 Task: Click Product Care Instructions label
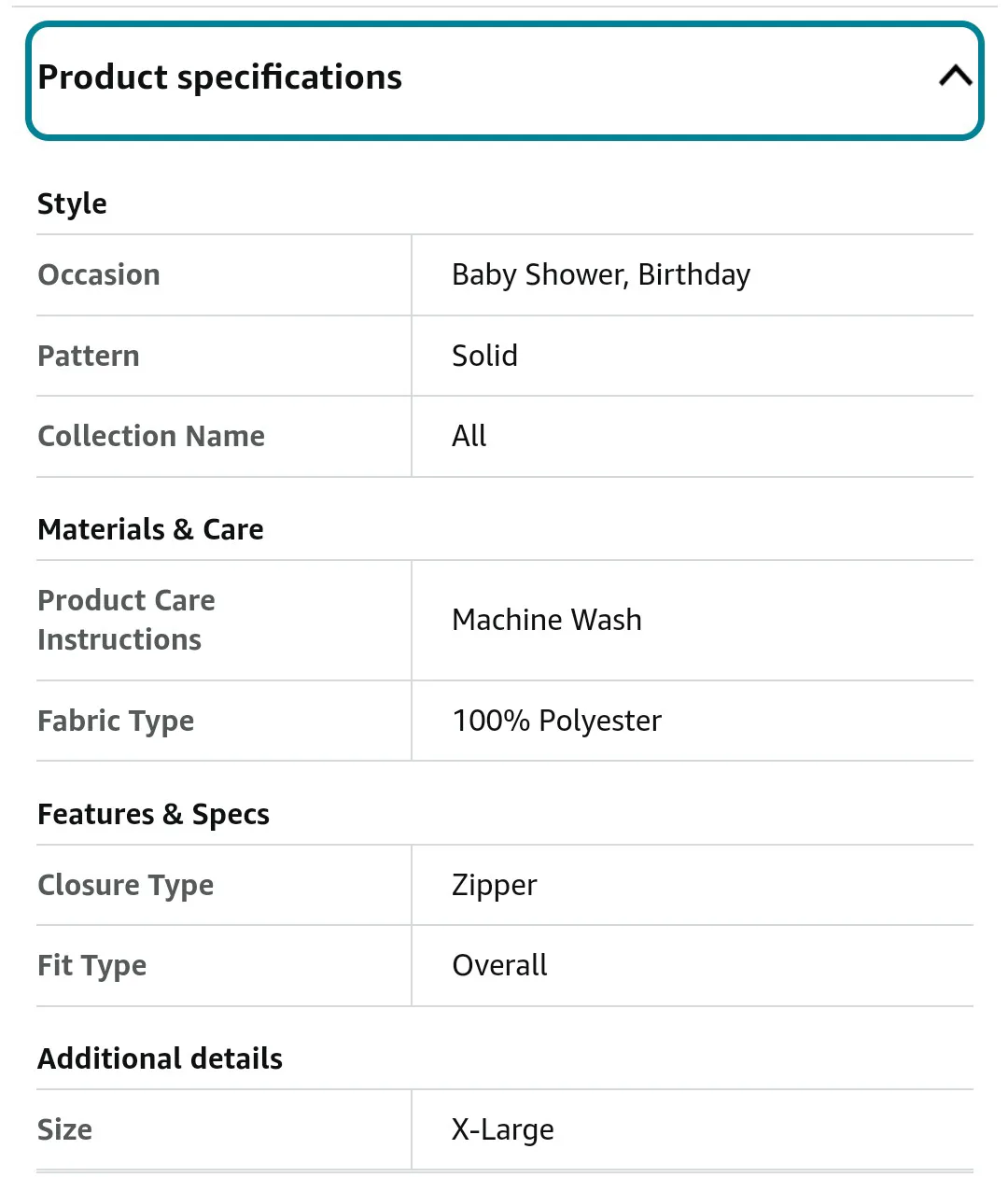click(126, 620)
